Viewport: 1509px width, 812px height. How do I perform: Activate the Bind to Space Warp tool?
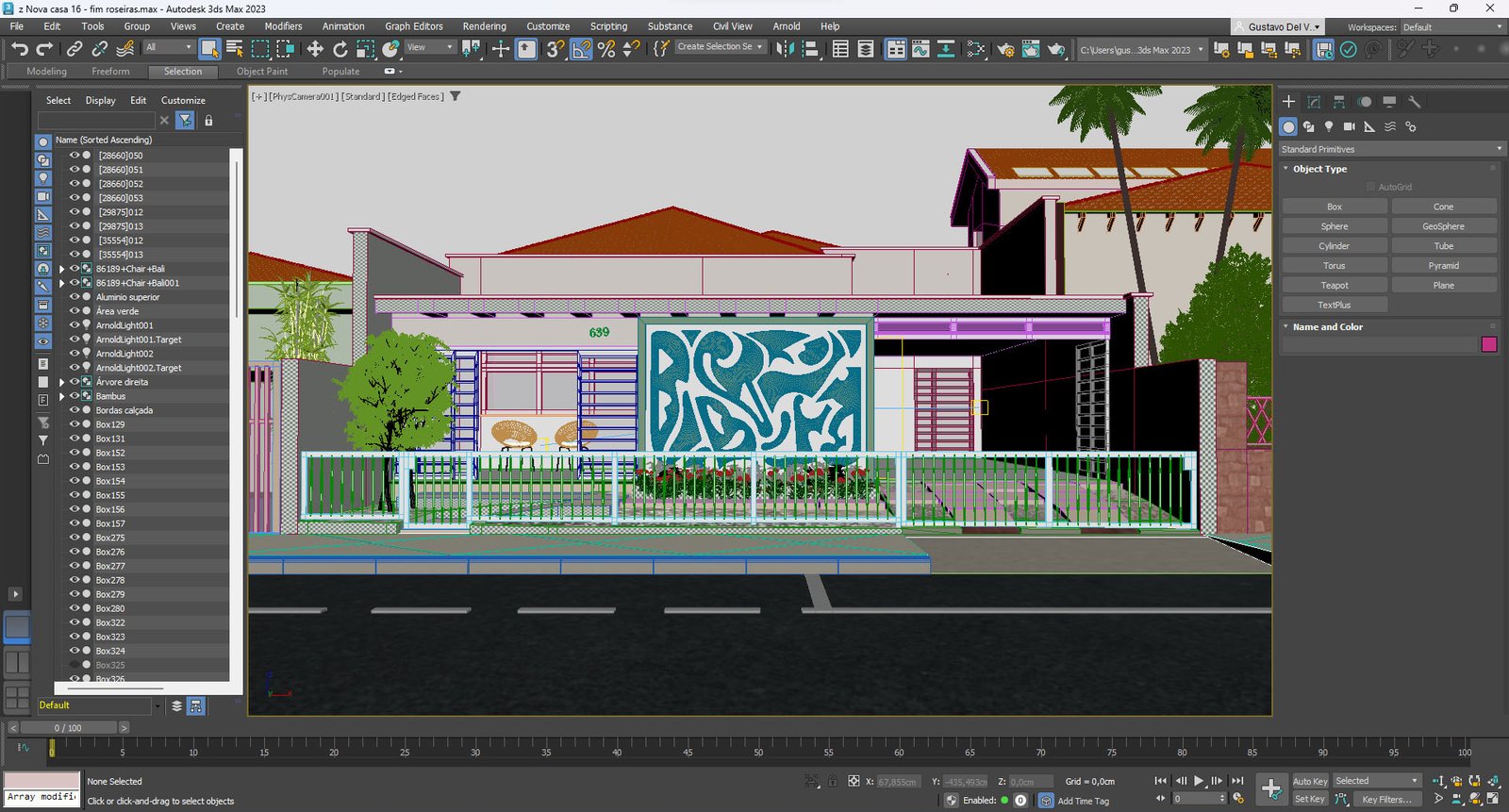(x=124, y=49)
